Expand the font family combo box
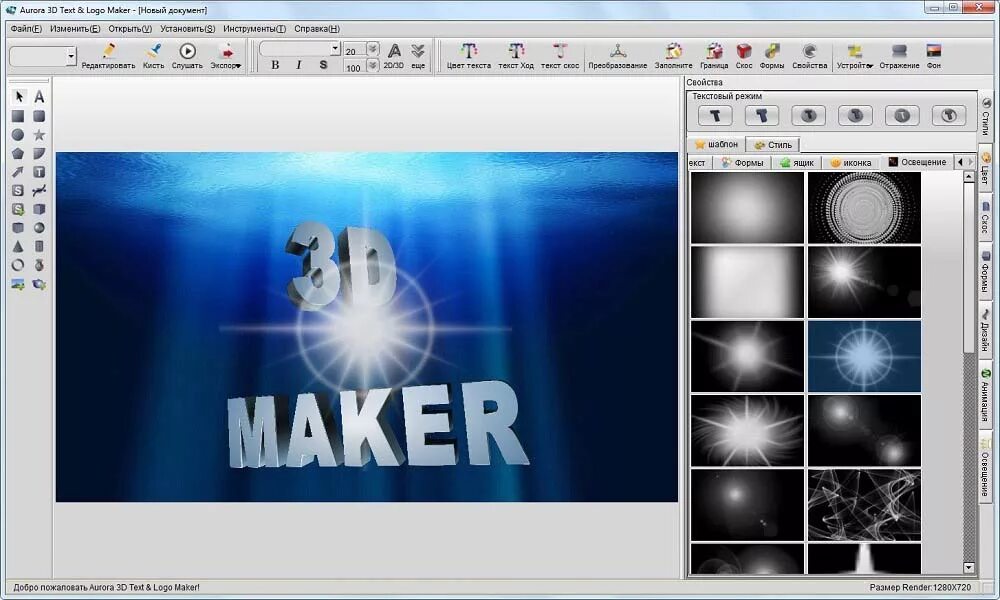 [335, 48]
